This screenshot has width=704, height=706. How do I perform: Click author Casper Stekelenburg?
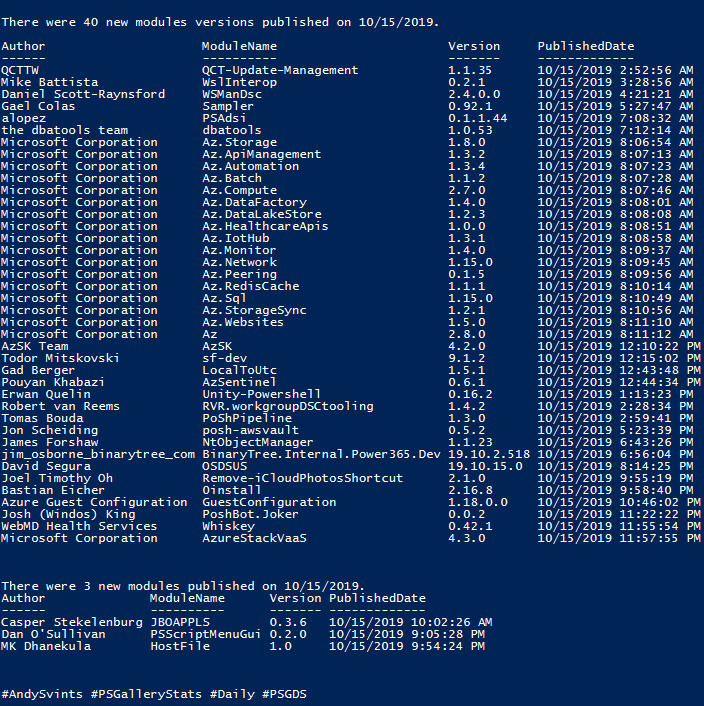72,622
